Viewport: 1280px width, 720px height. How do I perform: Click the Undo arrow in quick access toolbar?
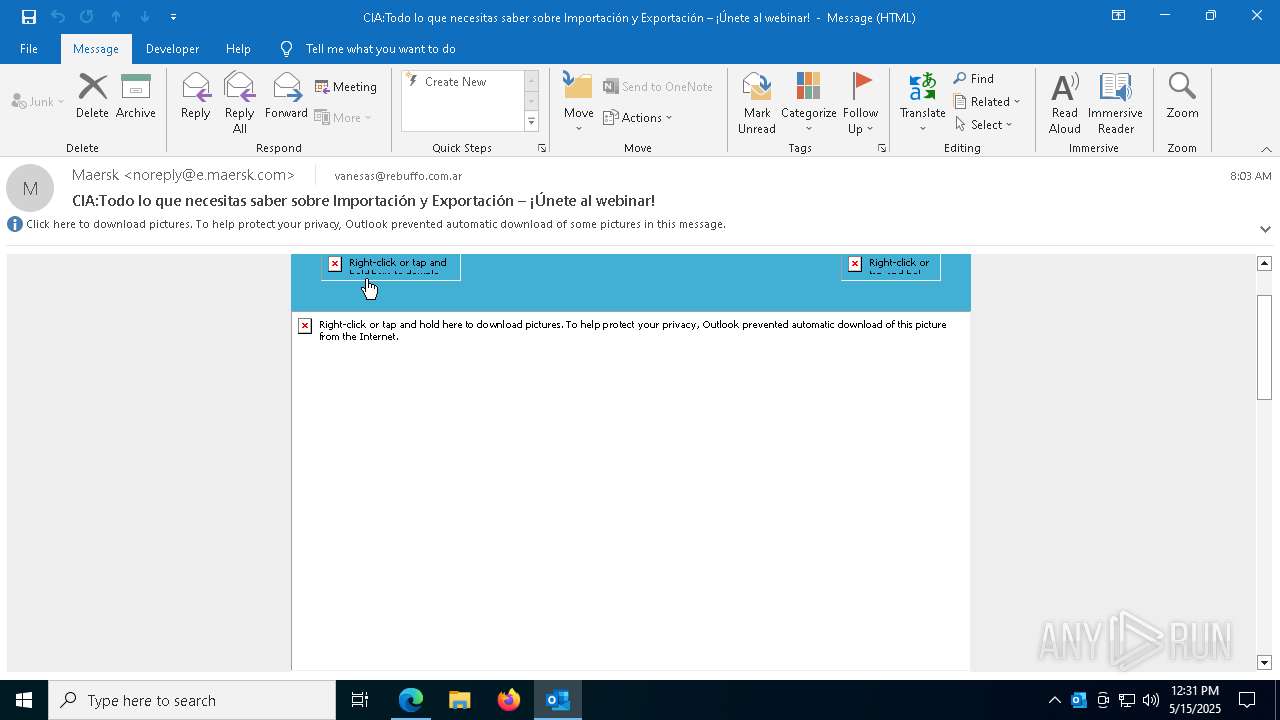[x=58, y=17]
